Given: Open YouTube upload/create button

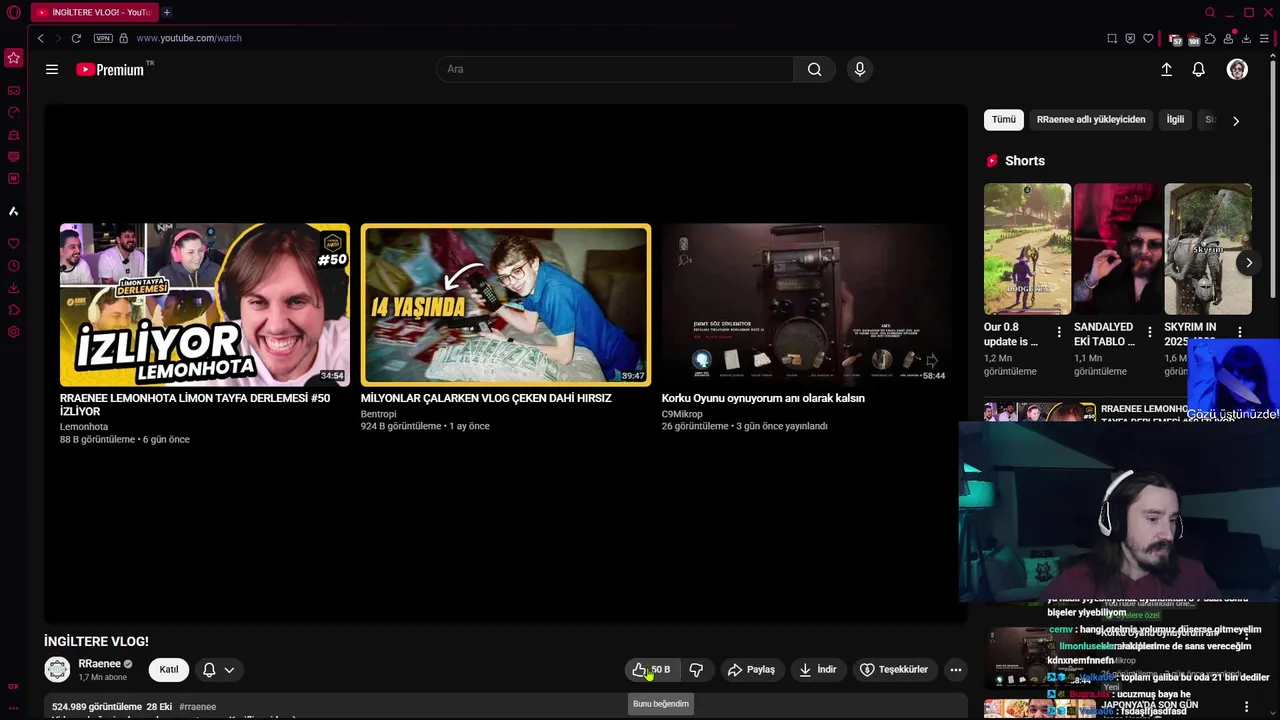Looking at the screenshot, I should 1166,69.
